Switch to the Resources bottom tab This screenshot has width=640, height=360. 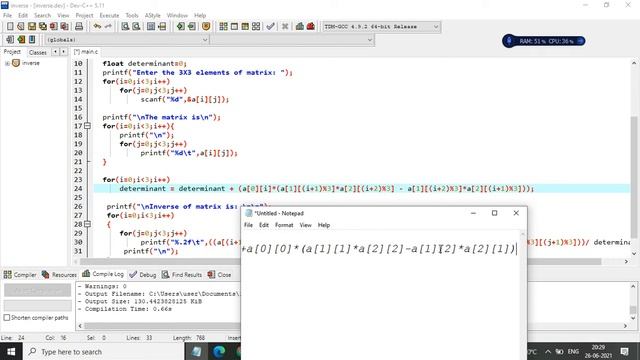tap(60, 275)
